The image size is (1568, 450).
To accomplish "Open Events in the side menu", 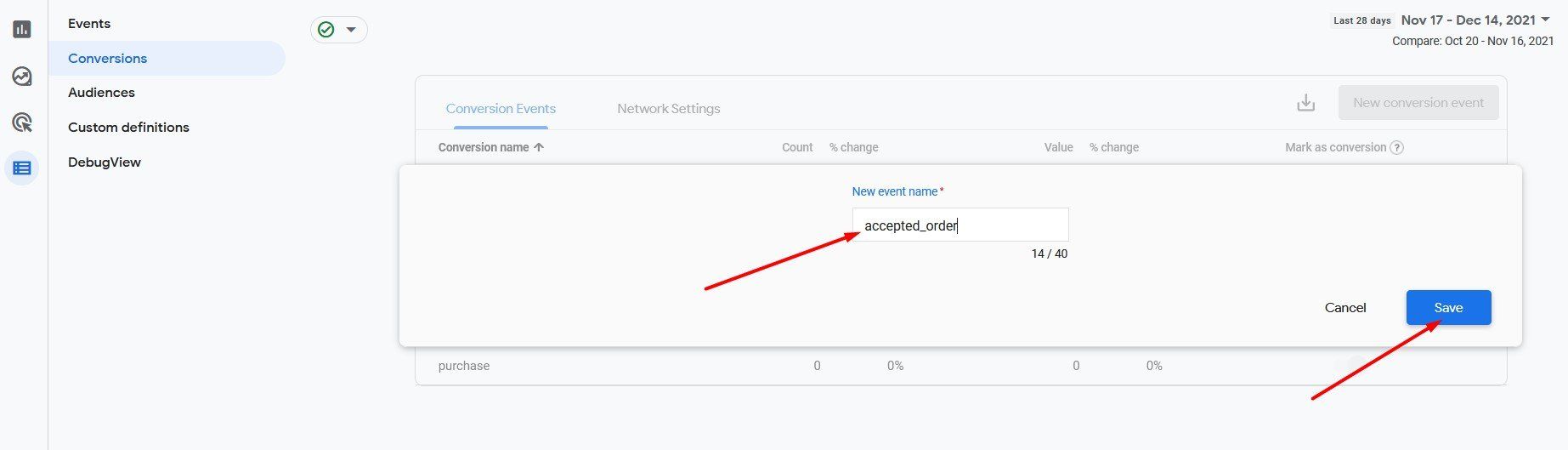I will click(89, 24).
